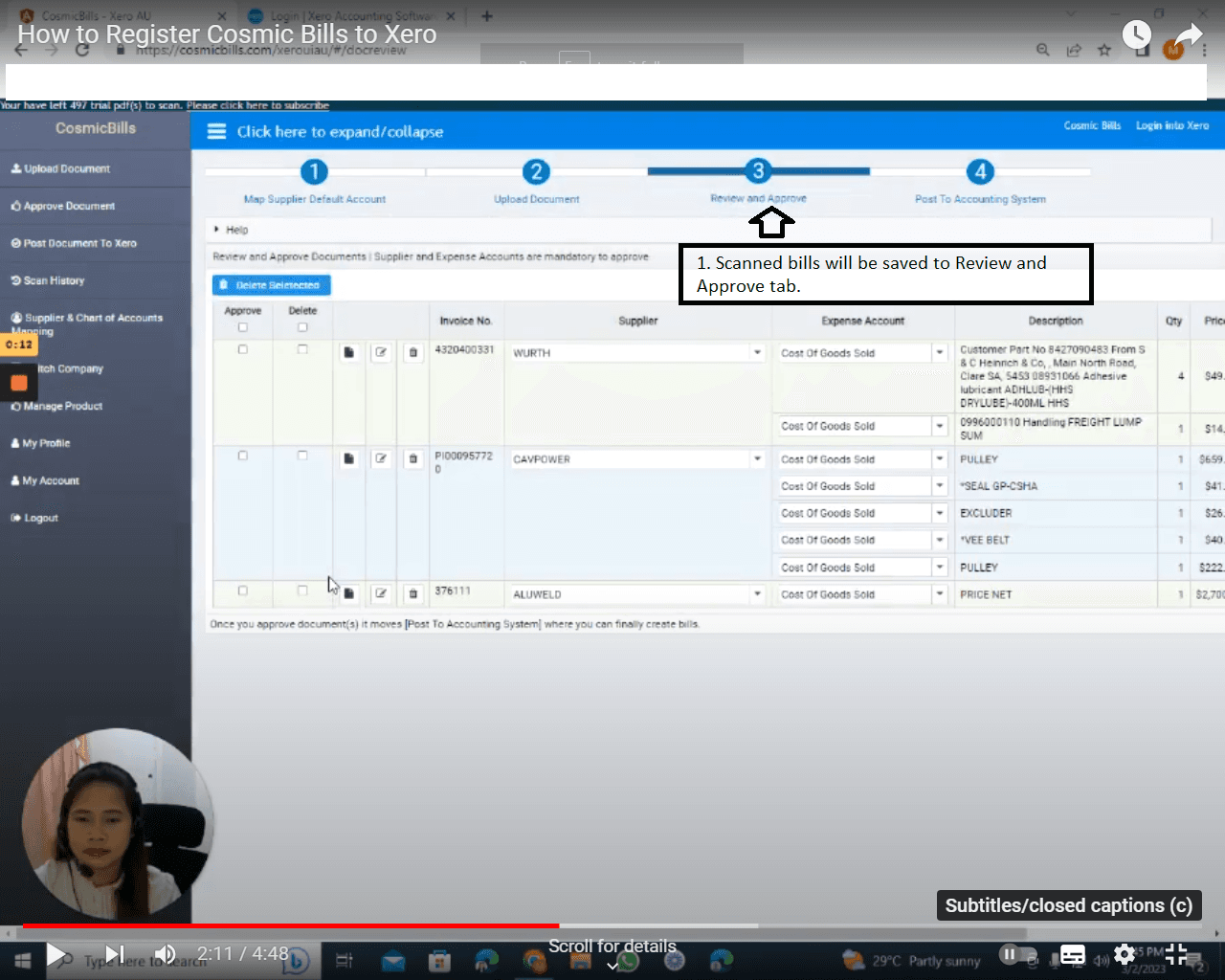This screenshot has height=980, width=1225.
Task: Click the hamburger menu icon in the blue header
Action: click(217, 131)
